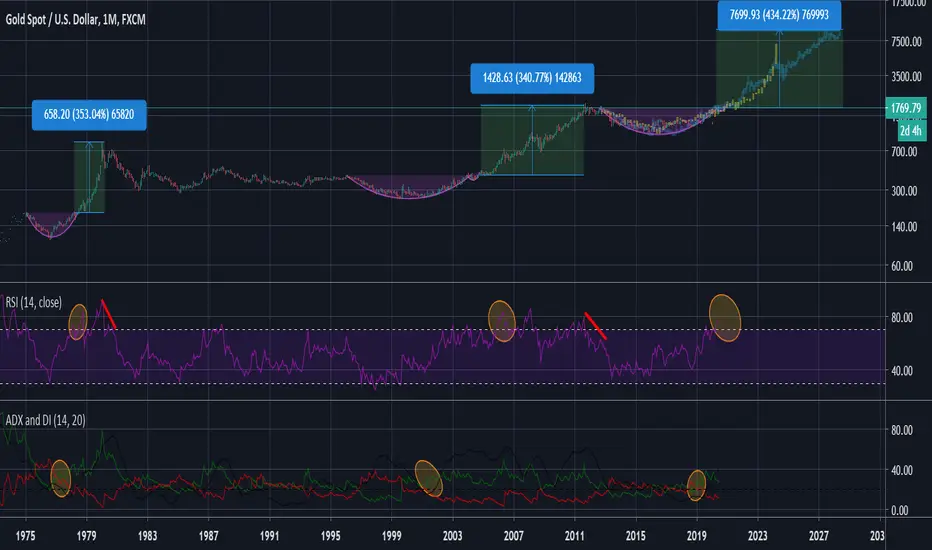Click the 1428.63 (340.77%) measurement label
This screenshot has height=550, width=932.
[x=532, y=78]
